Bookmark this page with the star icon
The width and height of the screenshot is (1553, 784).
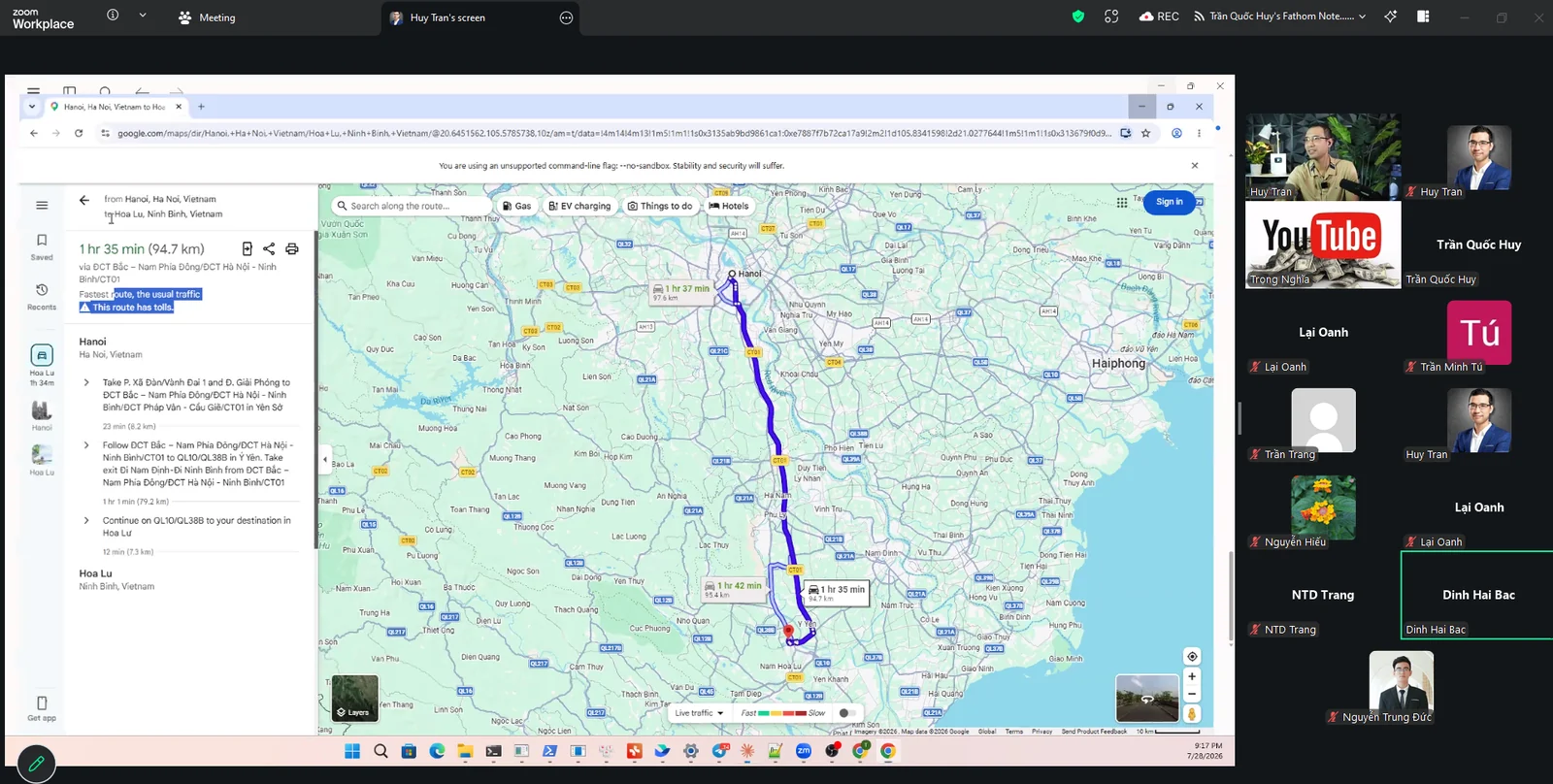coord(1146,133)
